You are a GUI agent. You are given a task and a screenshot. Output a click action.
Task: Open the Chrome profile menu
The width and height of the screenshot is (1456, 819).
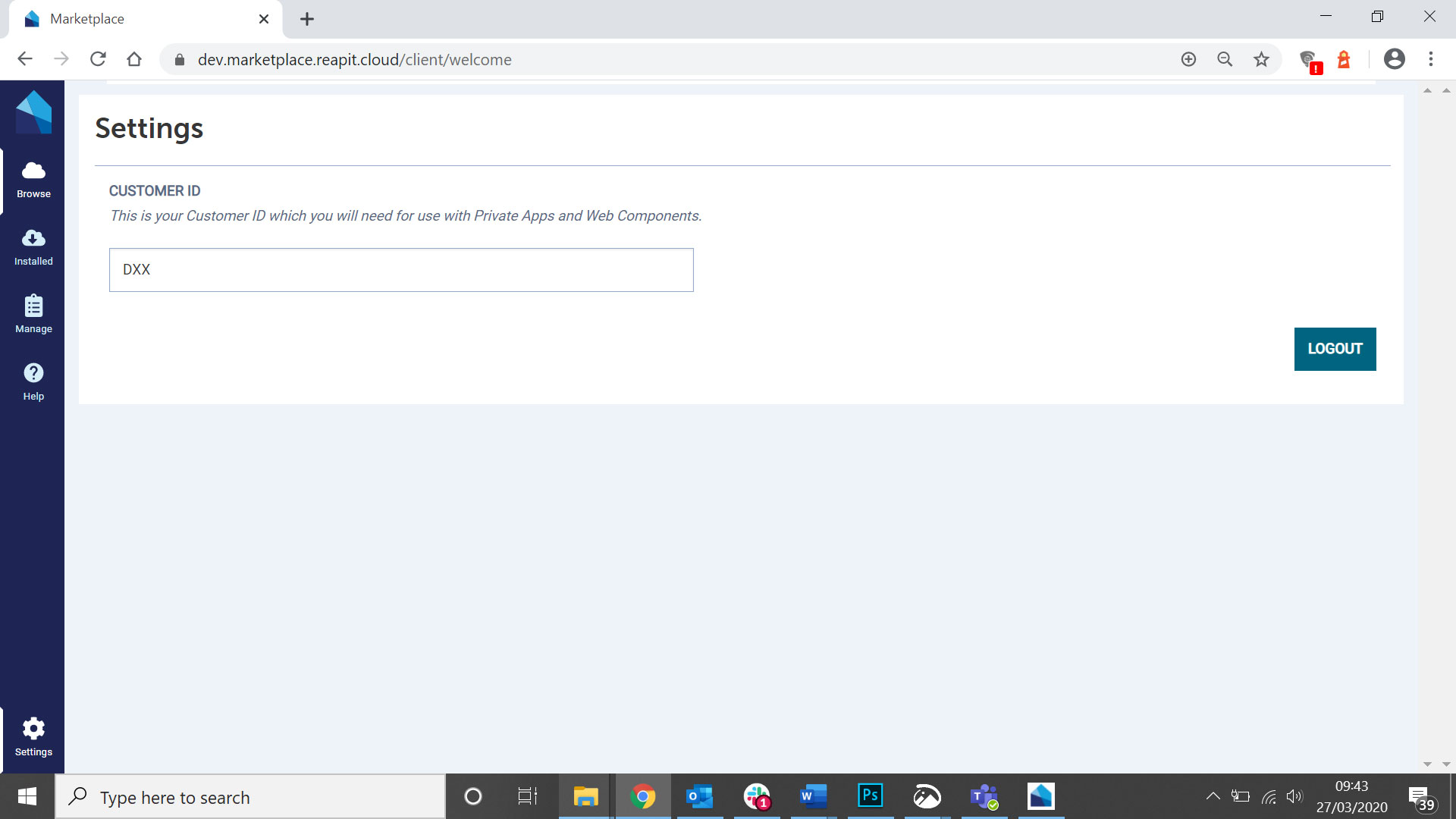pyautogui.click(x=1394, y=59)
